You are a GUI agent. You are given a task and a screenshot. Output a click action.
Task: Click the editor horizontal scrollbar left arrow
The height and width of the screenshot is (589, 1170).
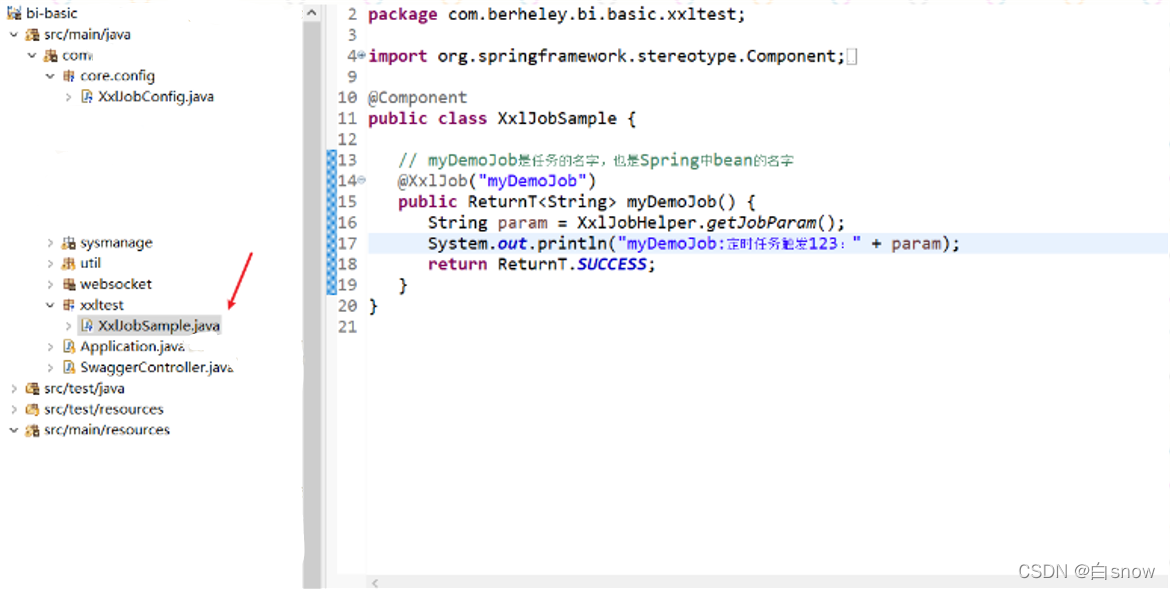(375, 583)
